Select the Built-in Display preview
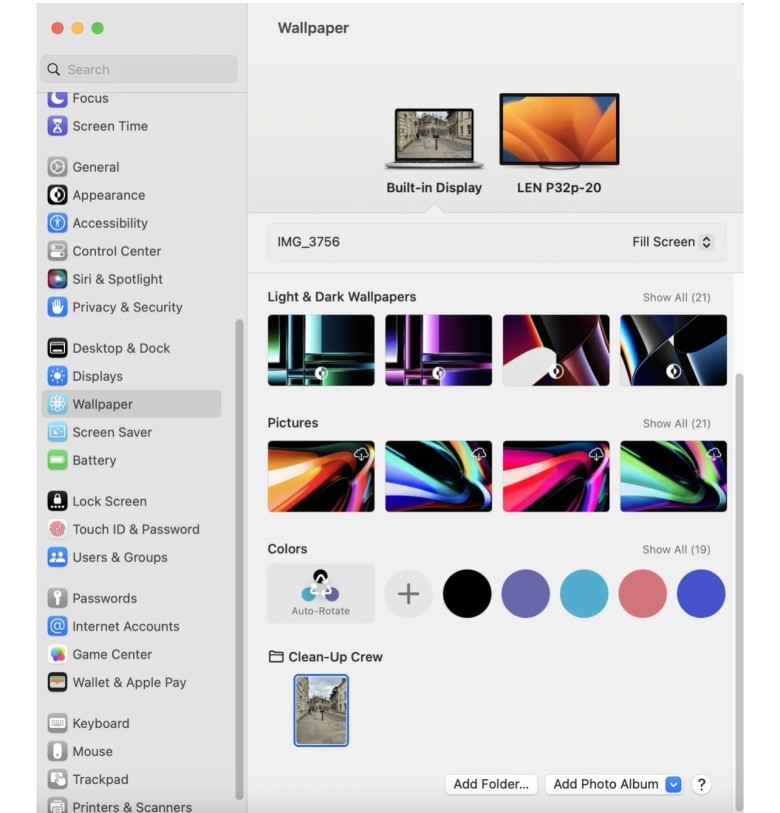 pos(434,138)
